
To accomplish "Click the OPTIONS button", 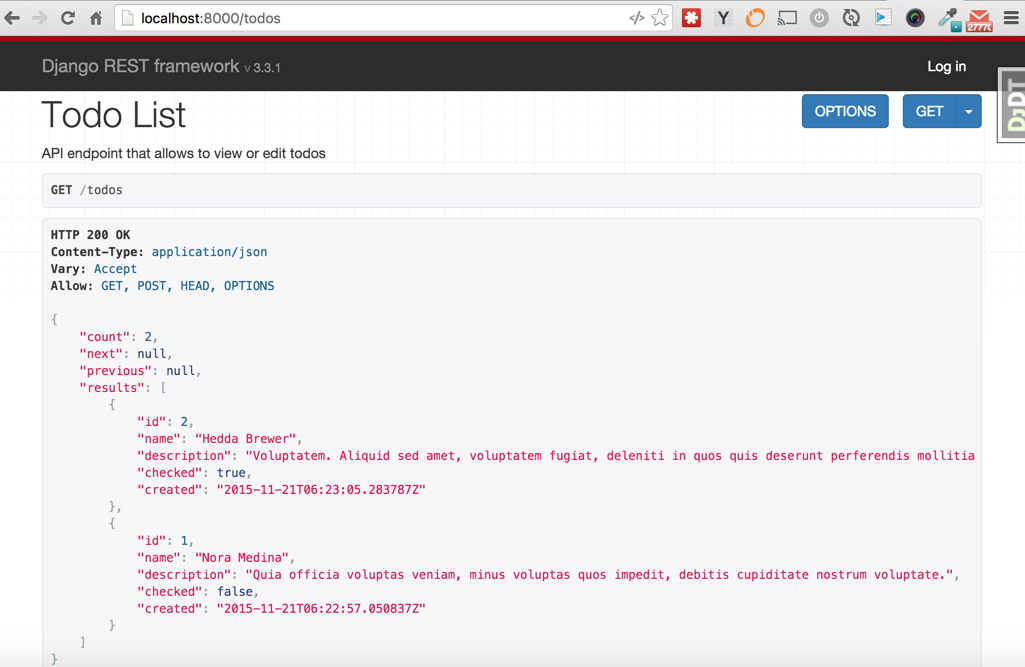I will 845,112.
